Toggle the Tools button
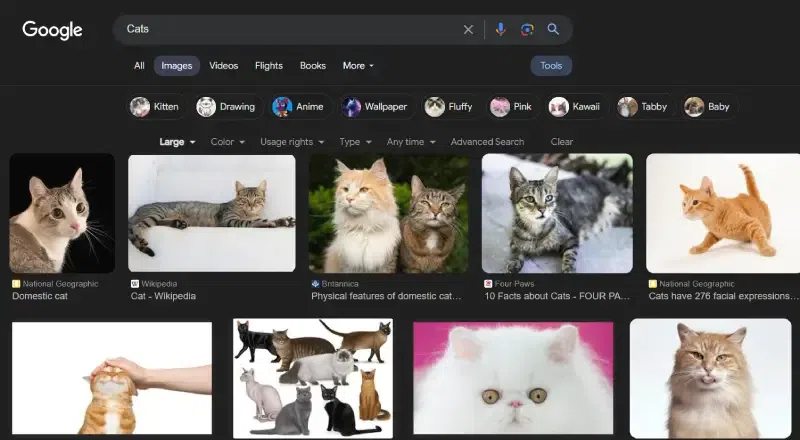The width and height of the screenshot is (800, 440). [551, 66]
